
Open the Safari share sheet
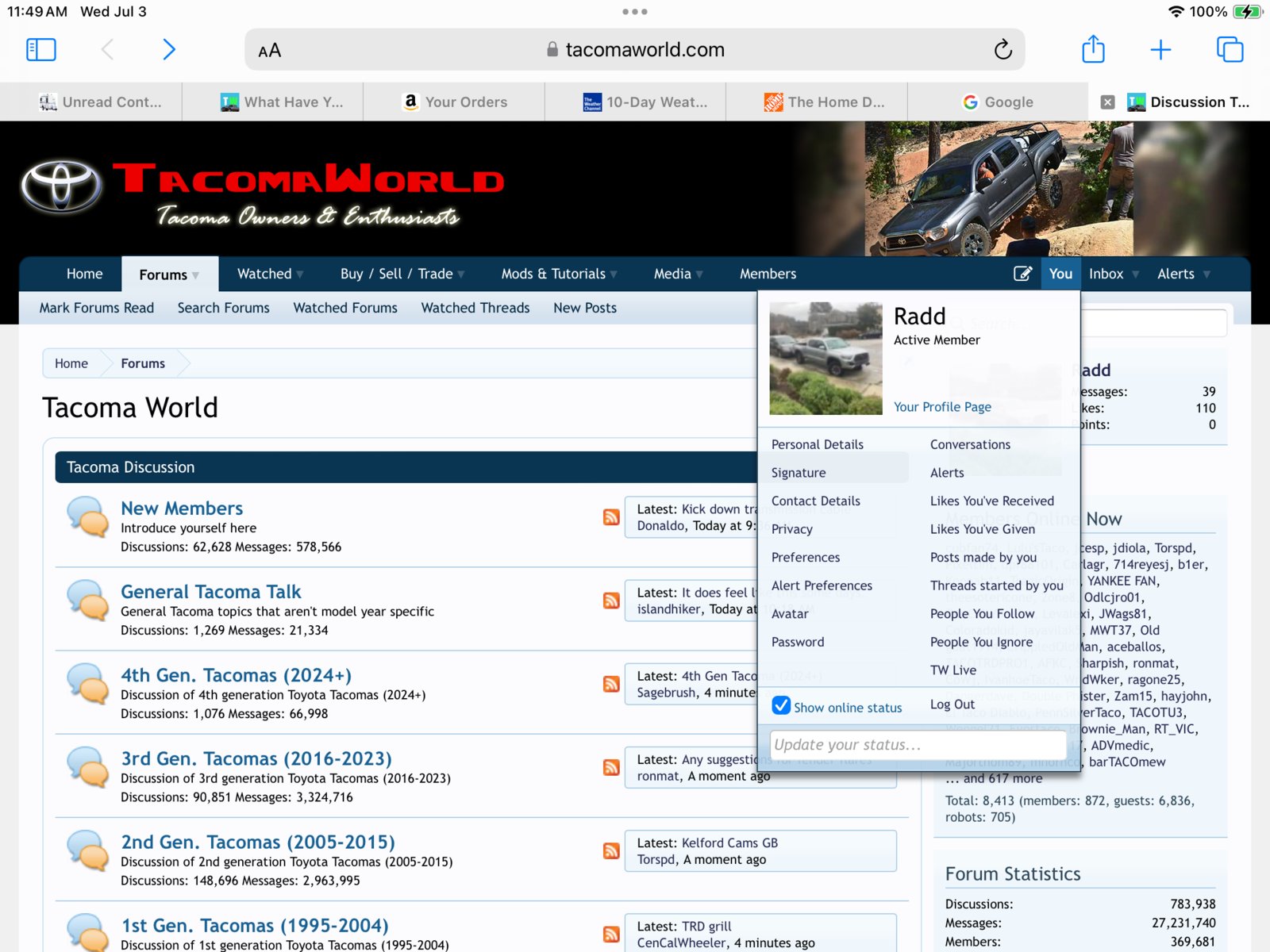click(x=1093, y=48)
